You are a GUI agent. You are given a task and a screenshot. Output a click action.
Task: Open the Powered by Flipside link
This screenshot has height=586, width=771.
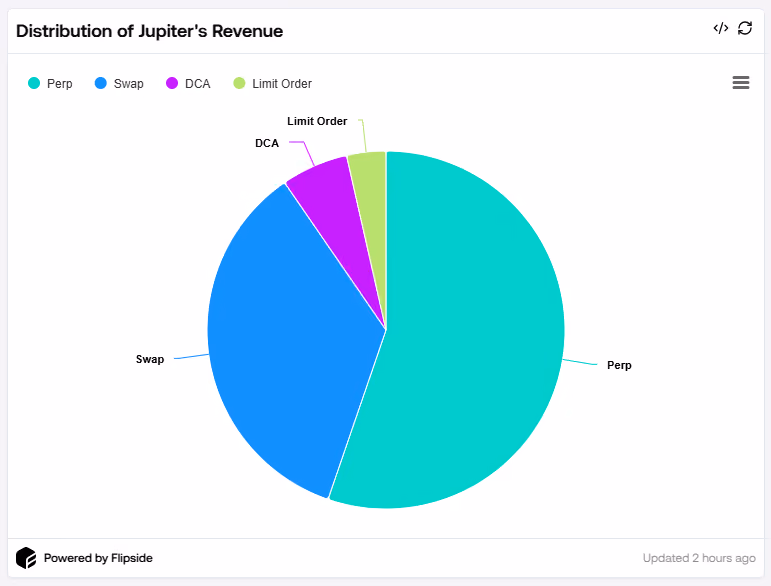(x=98, y=558)
